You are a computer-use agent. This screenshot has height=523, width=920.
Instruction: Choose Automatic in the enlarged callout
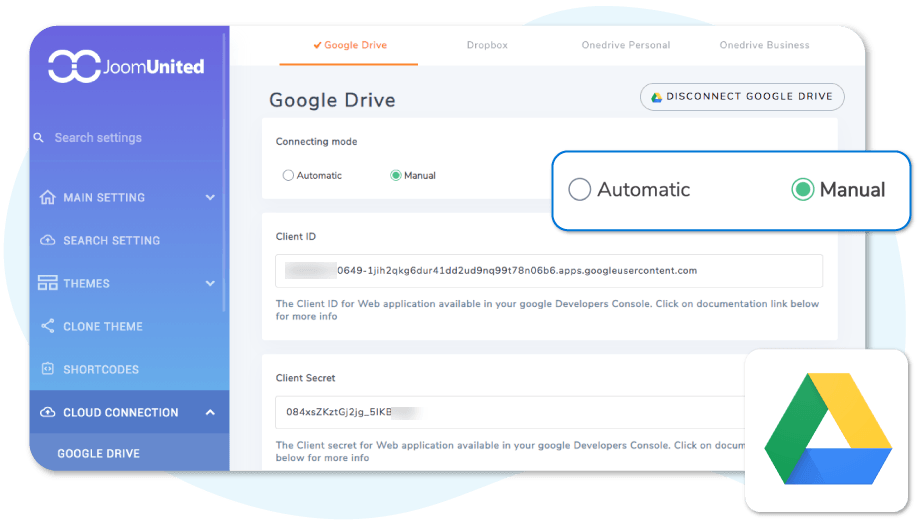(580, 190)
